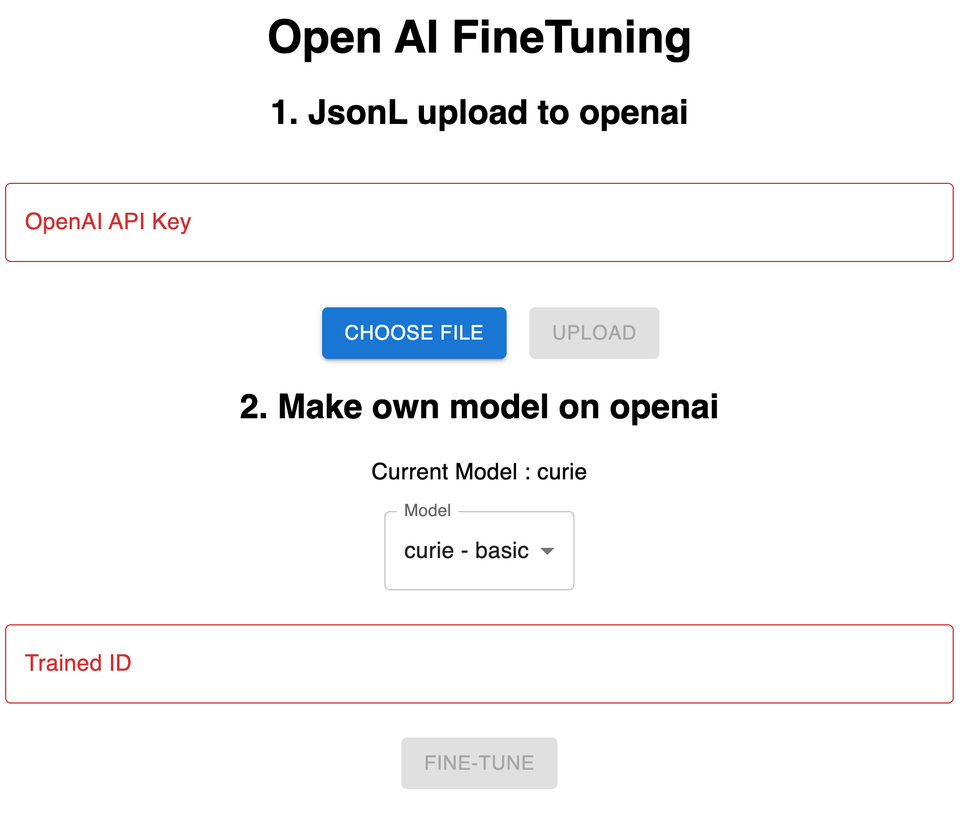Focus the Trained ID text field

(479, 664)
